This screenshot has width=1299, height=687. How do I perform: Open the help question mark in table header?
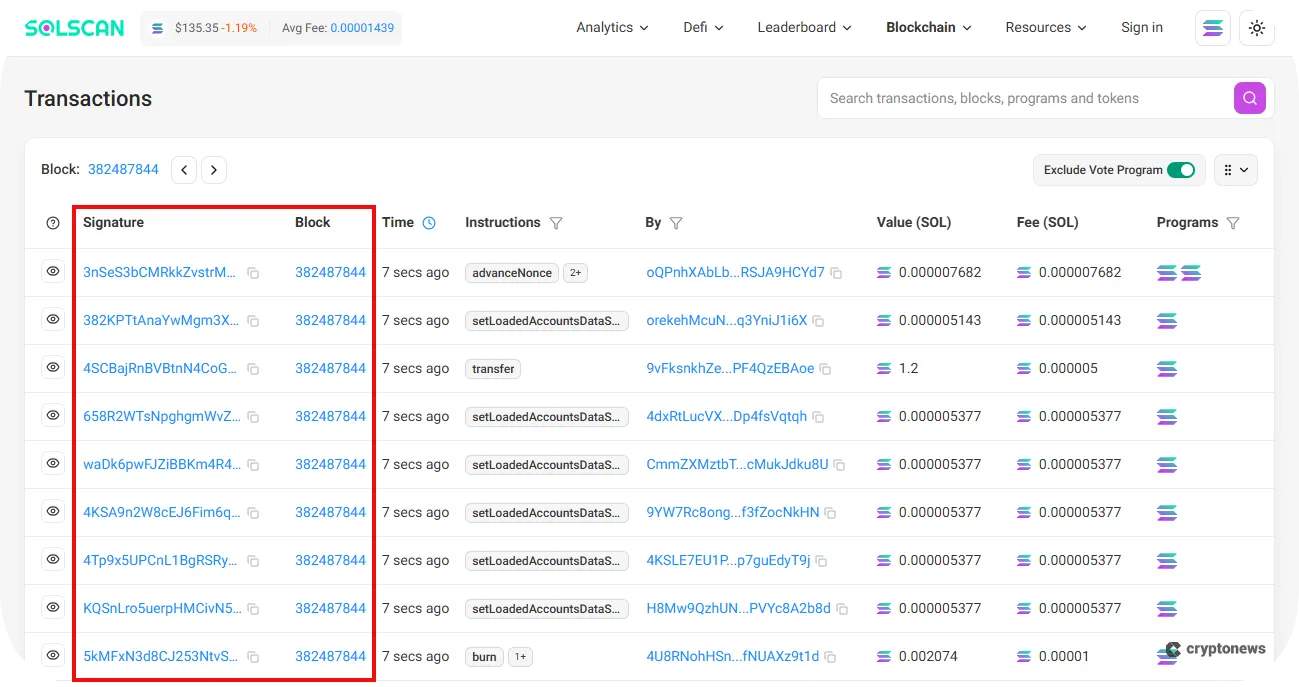[x=51, y=223]
